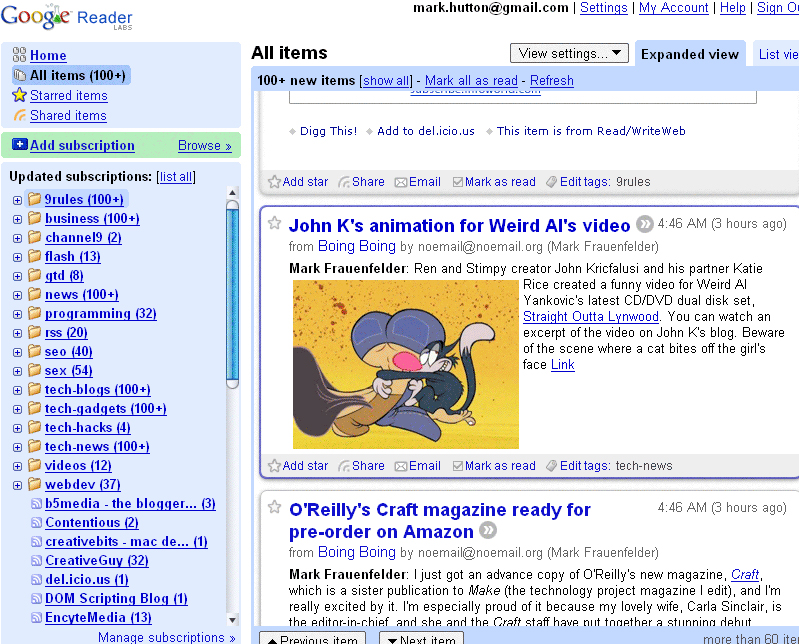Toggle Add star in the 9rules item footer
The image size is (799, 644).
[298, 182]
